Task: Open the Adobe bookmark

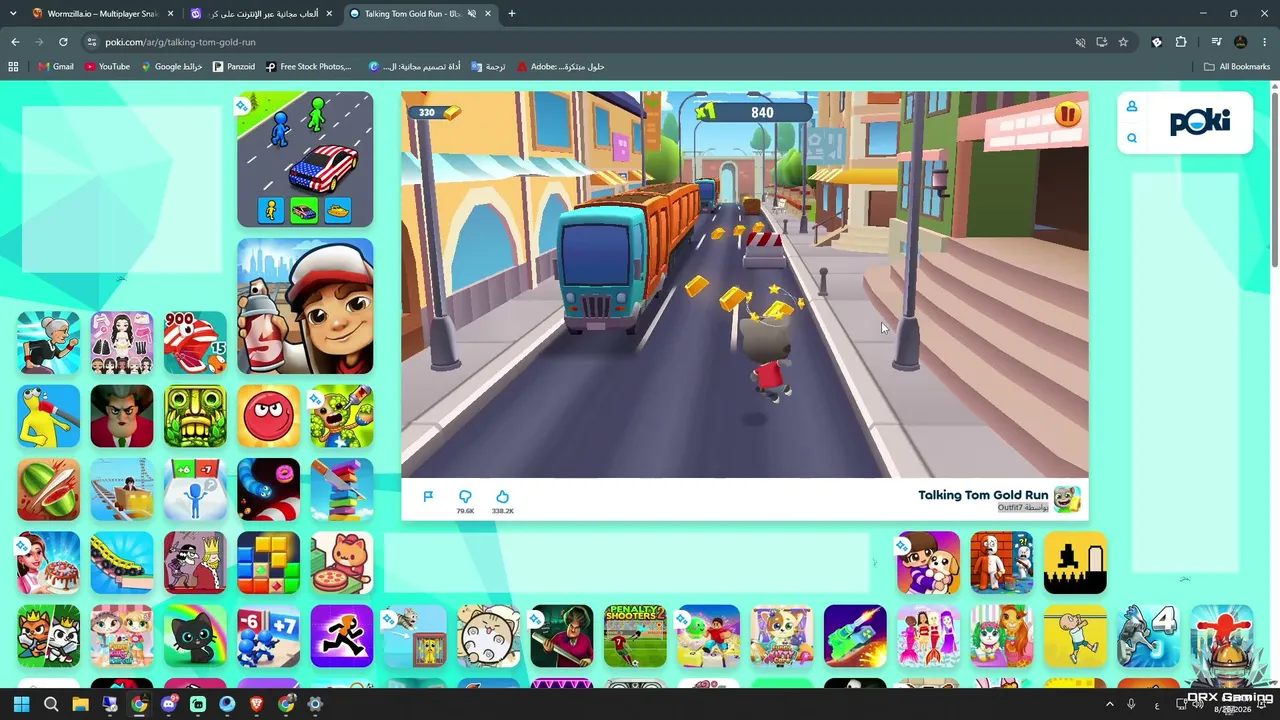Action: click(561, 67)
